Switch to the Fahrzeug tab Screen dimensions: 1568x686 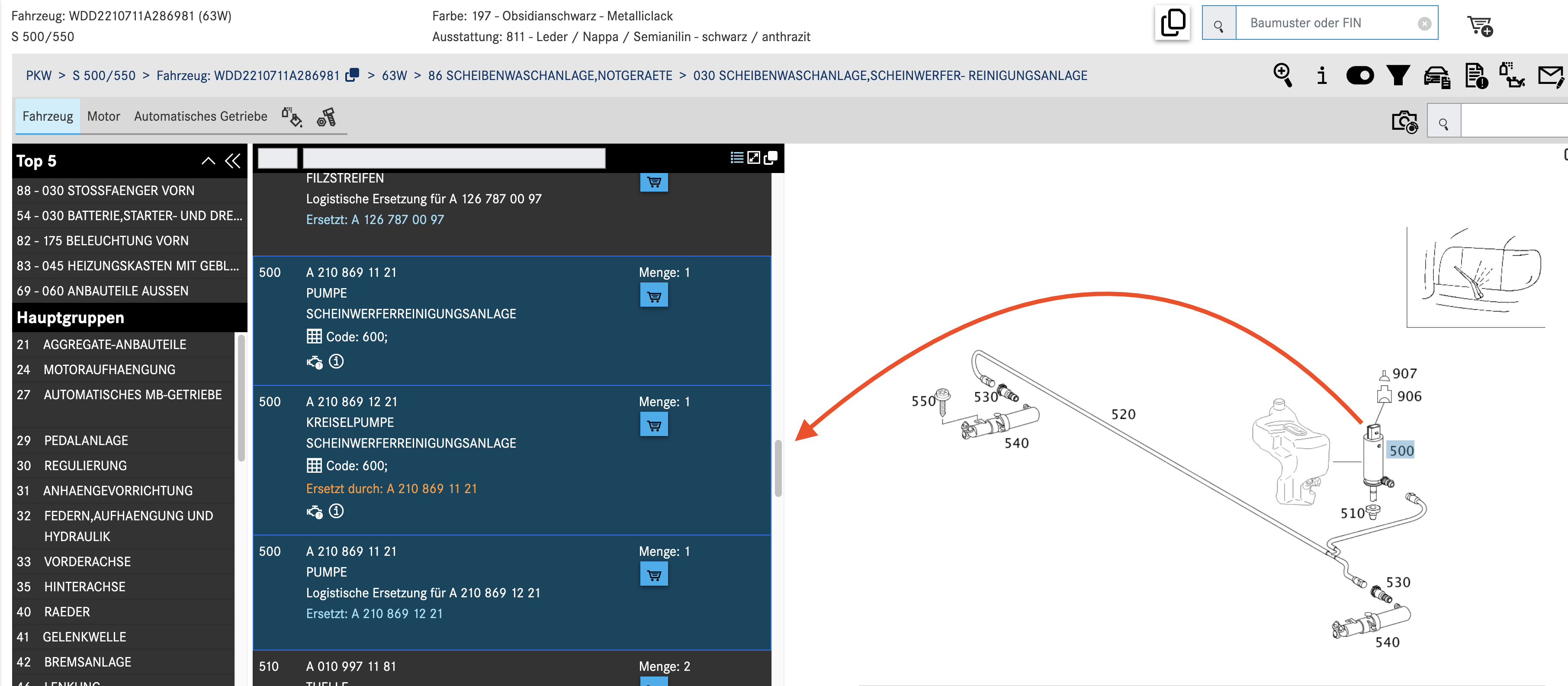coord(48,116)
